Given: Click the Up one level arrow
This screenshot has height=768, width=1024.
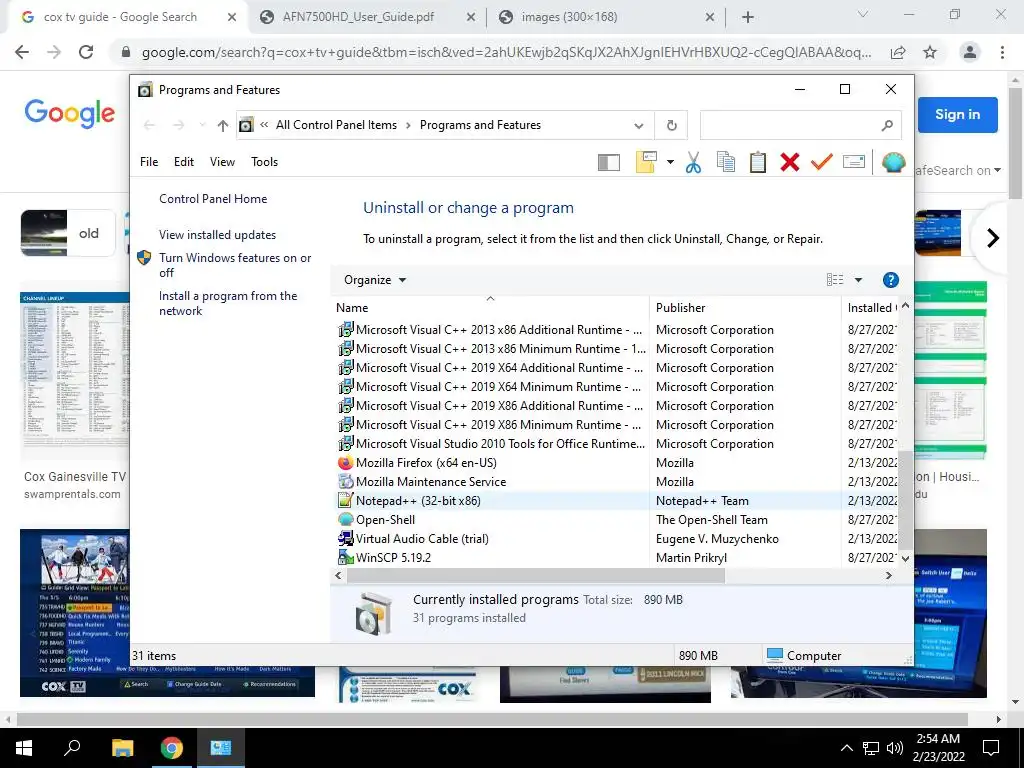Looking at the screenshot, I should coord(223,125).
